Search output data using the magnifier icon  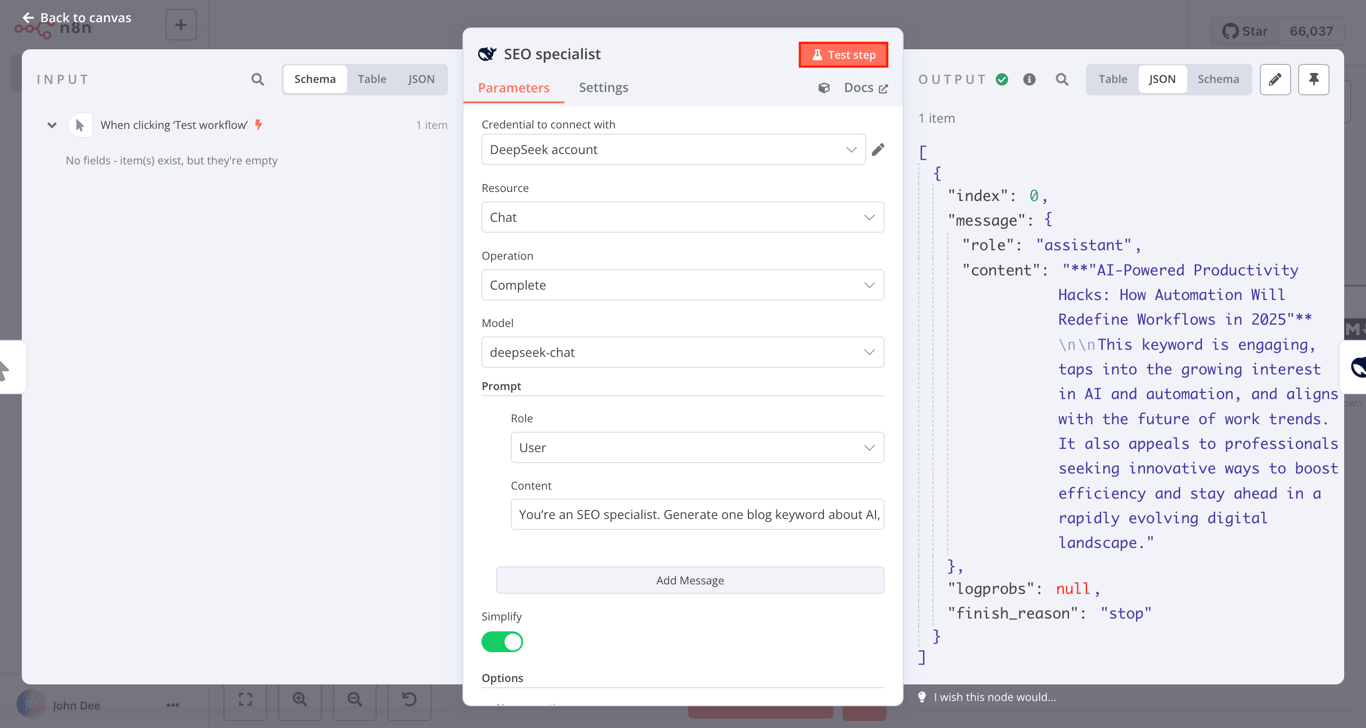tap(1062, 79)
